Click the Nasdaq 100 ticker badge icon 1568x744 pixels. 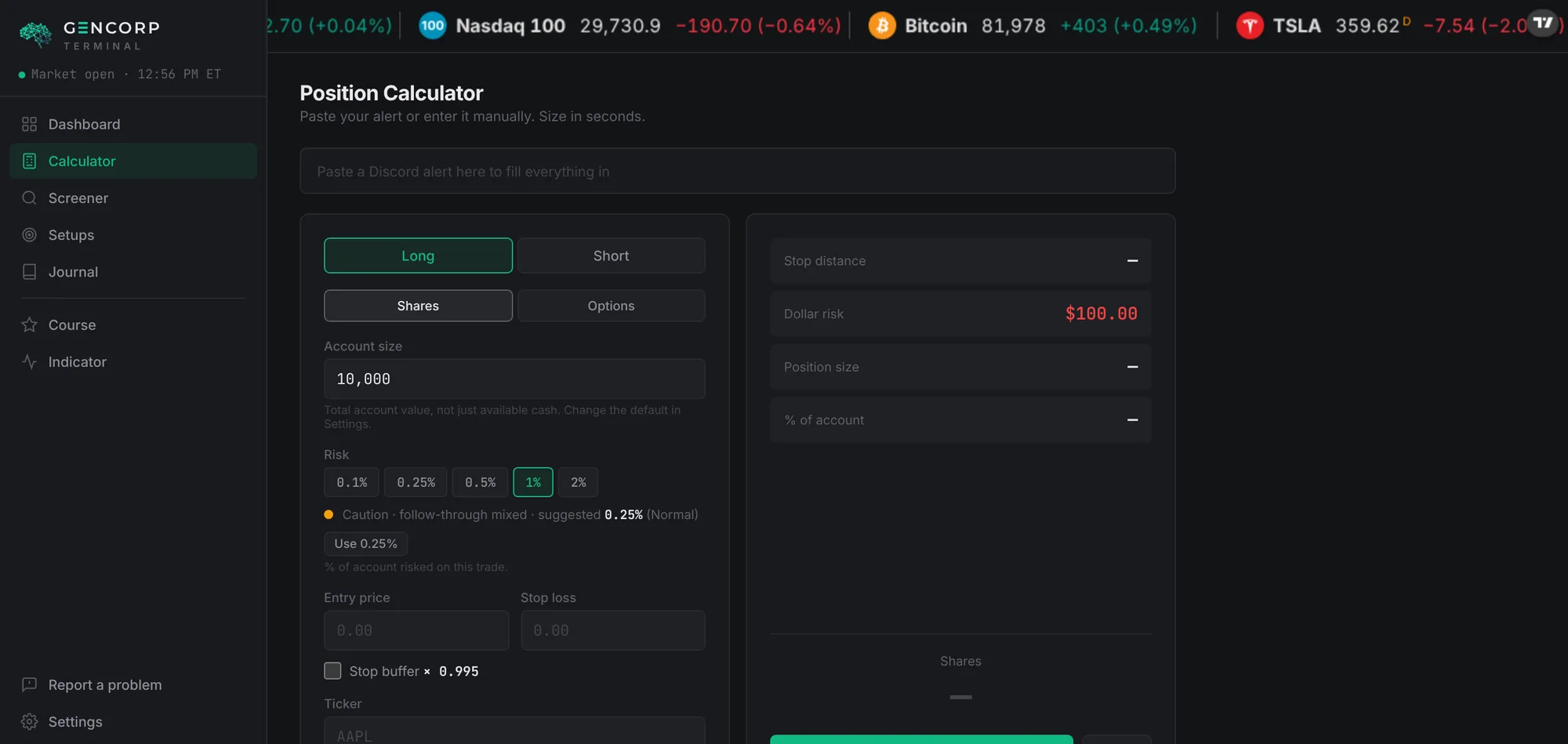(x=432, y=26)
